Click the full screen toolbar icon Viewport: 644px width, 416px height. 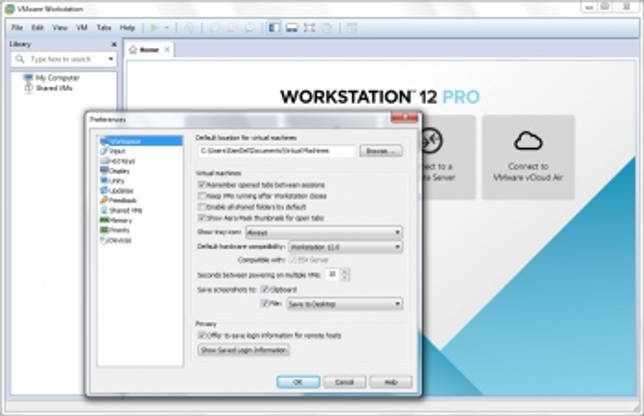(x=309, y=28)
